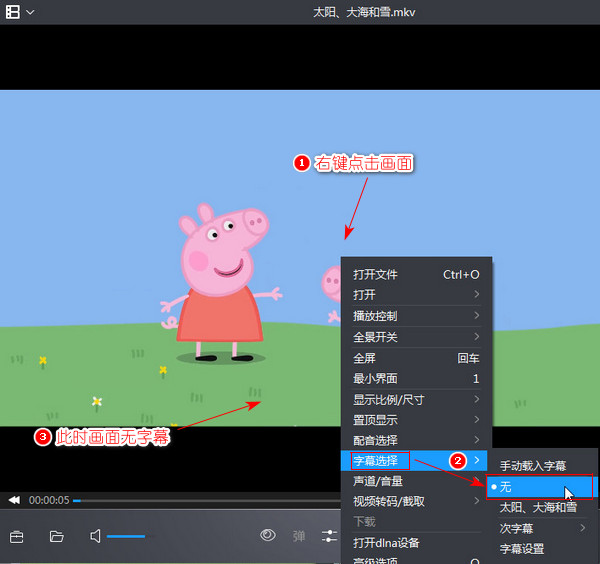Open the playlist icon at top left
This screenshot has width=600, height=564.
13,12
